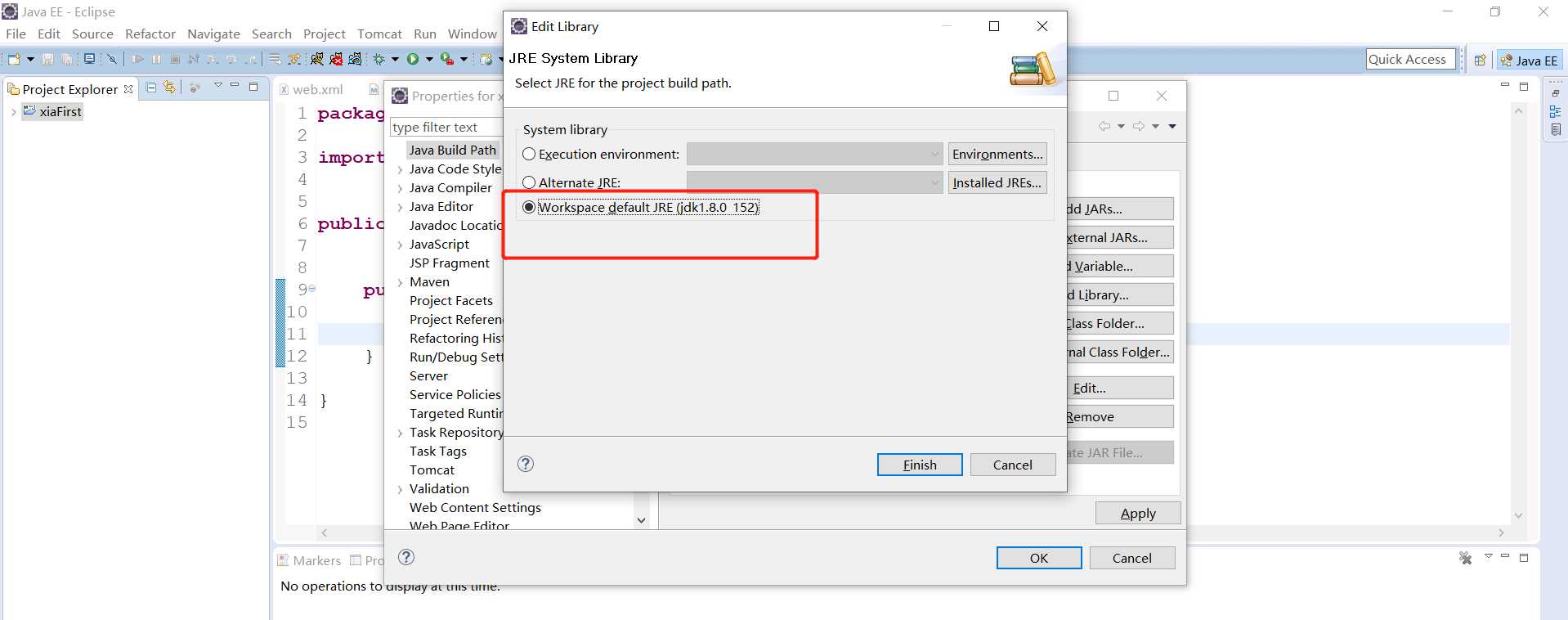
Task: Open the File menu
Action: coord(16,34)
